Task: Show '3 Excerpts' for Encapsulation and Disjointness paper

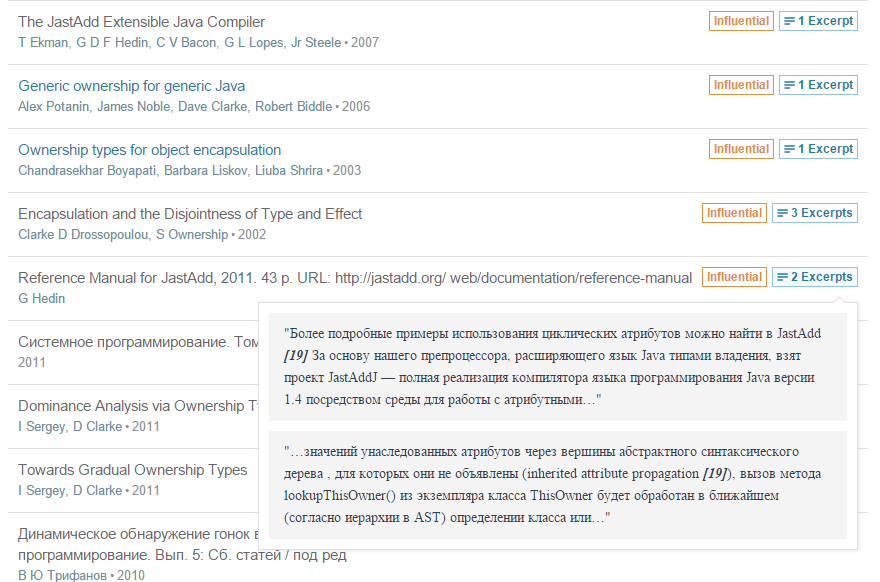Action: coord(814,213)
